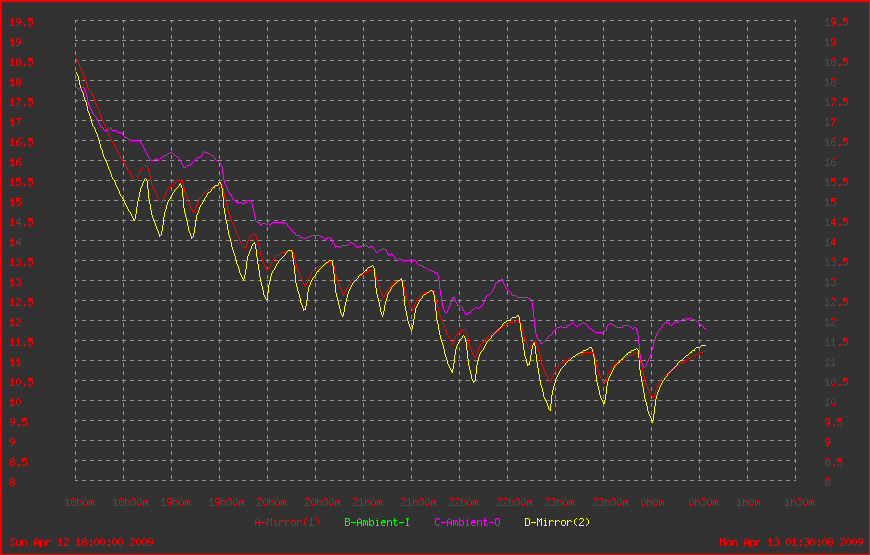Click the 8 value on the left axis
This screenshot has height=555, width=870.
pos(12,482)
